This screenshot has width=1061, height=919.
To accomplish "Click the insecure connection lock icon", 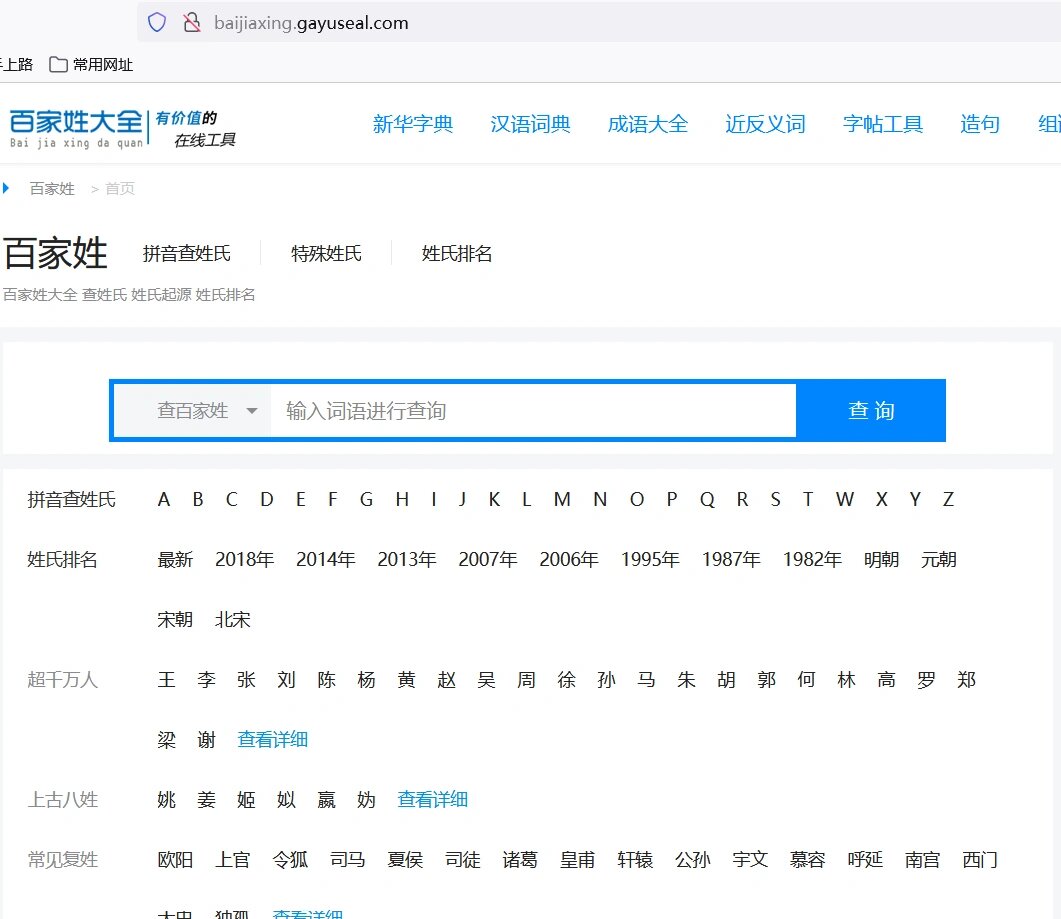I will [x=192, y=22].
